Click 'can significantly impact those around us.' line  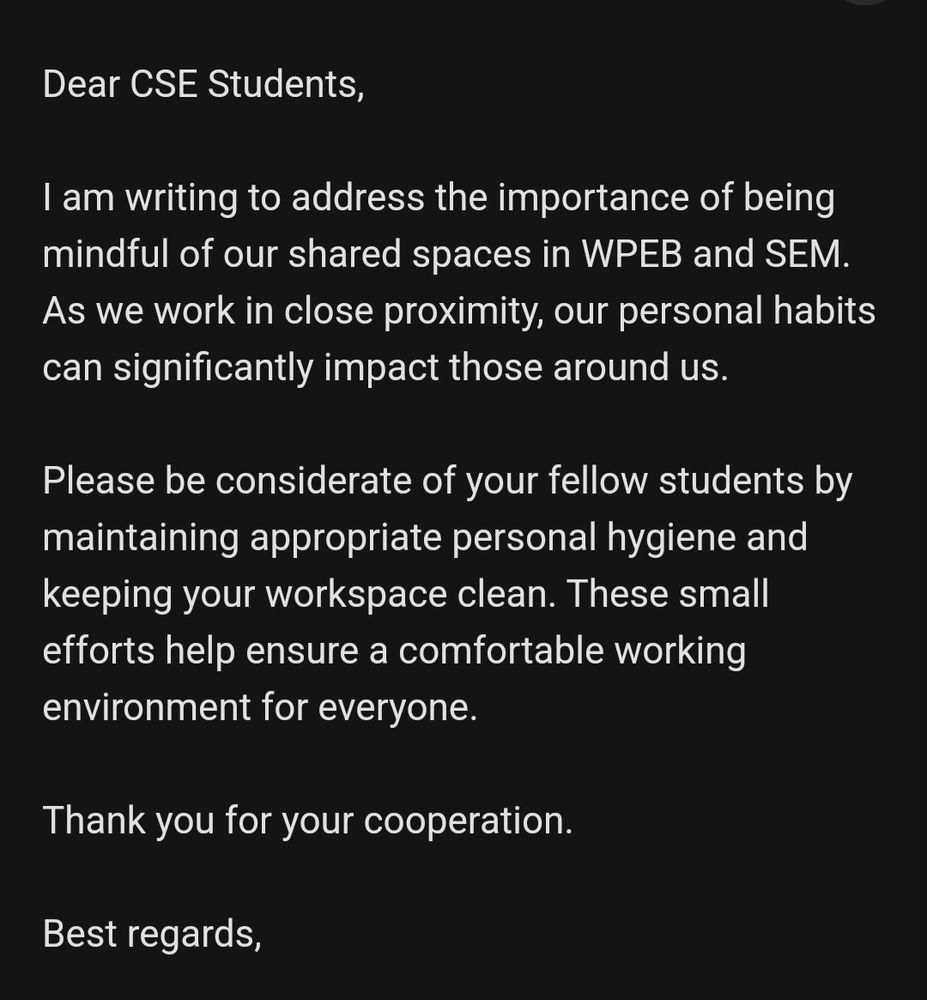(x=385, y=368)
